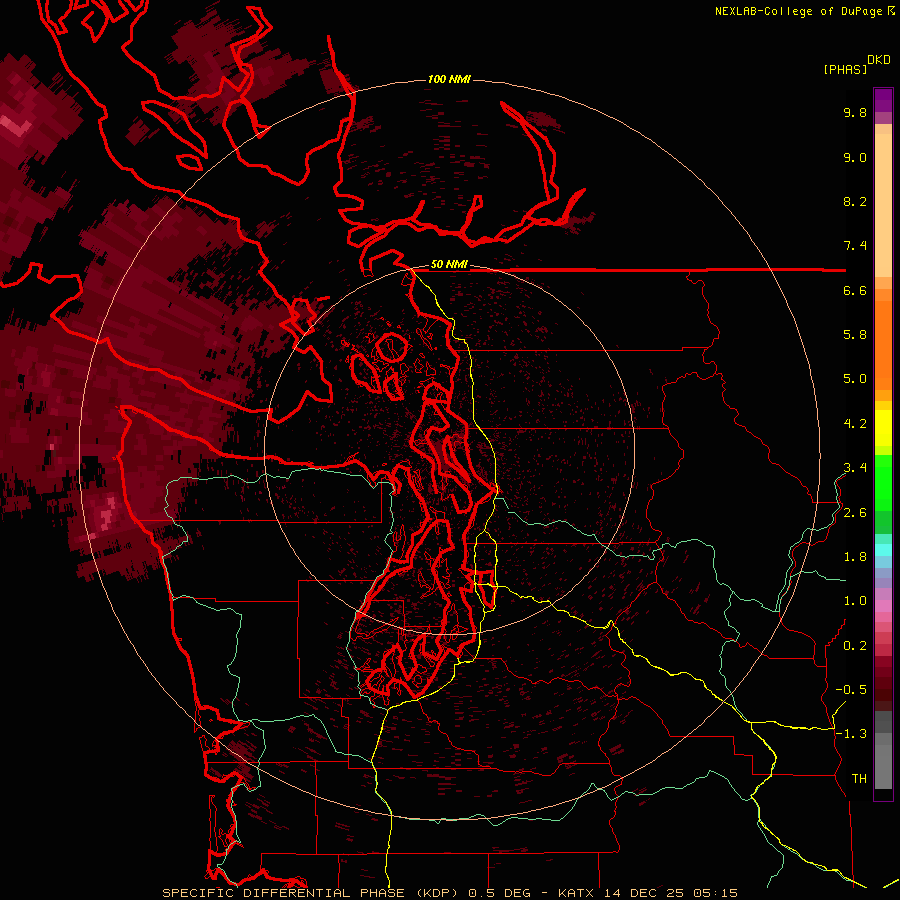Screen dimensions: 900x900
Task: Click the yellow segment of the color bar
Action: click(883, 428)
